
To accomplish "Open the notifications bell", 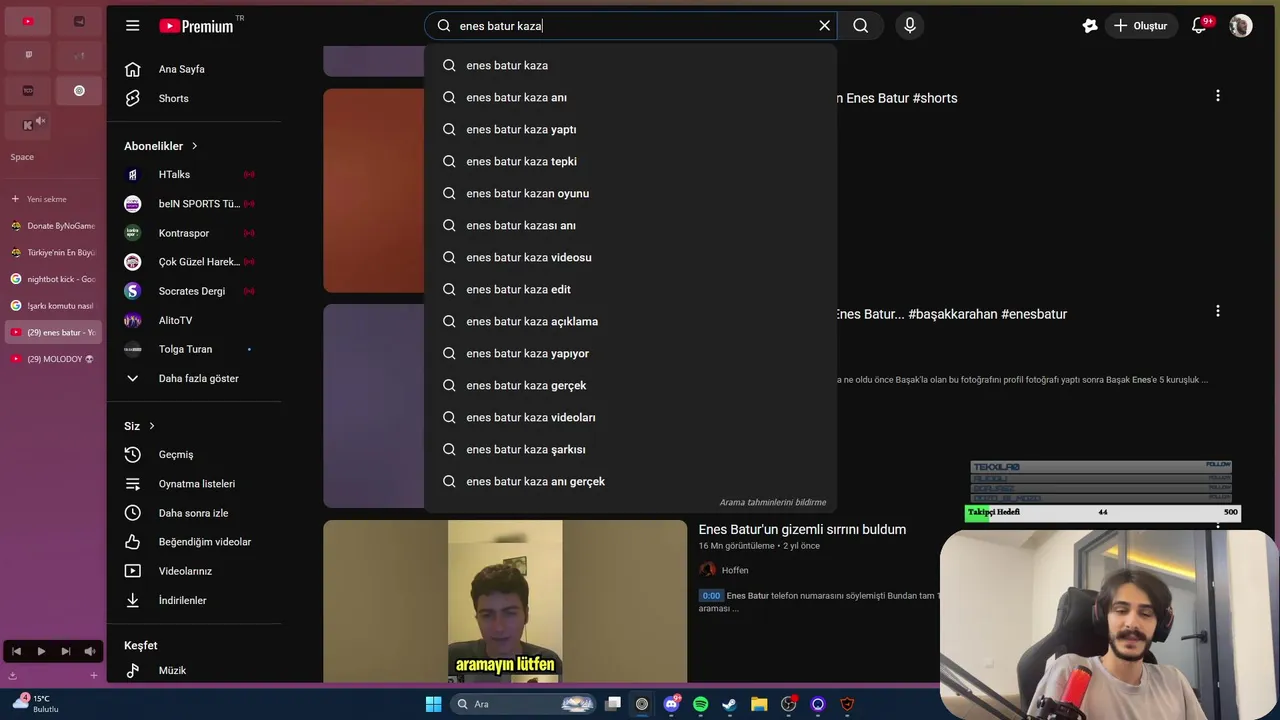I will 1199,26.
